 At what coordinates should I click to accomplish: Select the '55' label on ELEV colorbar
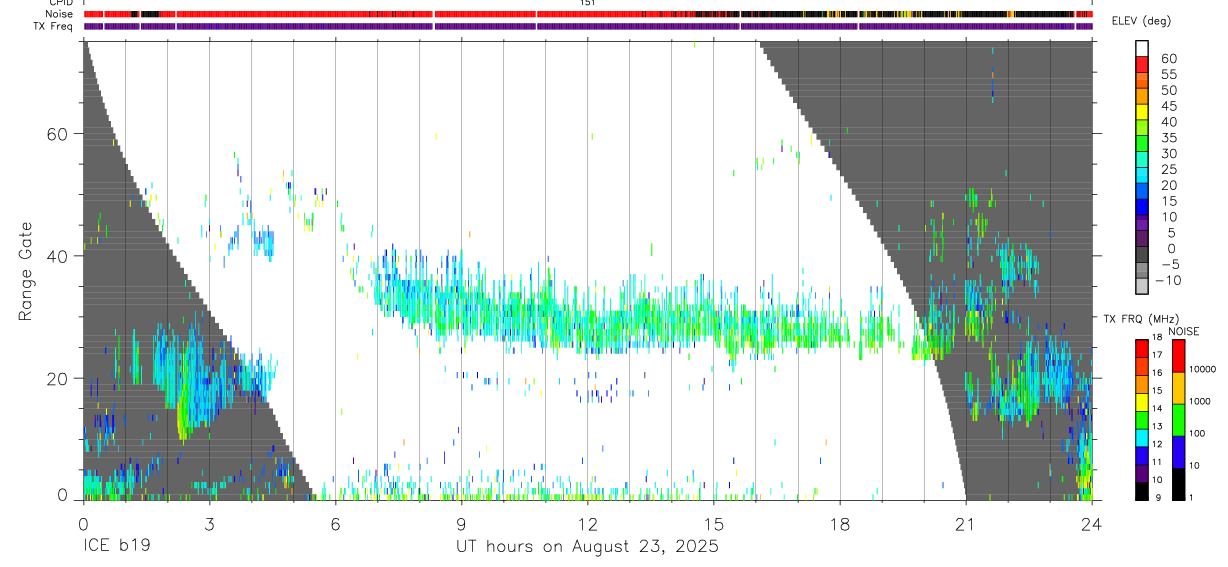[1168, 74]
